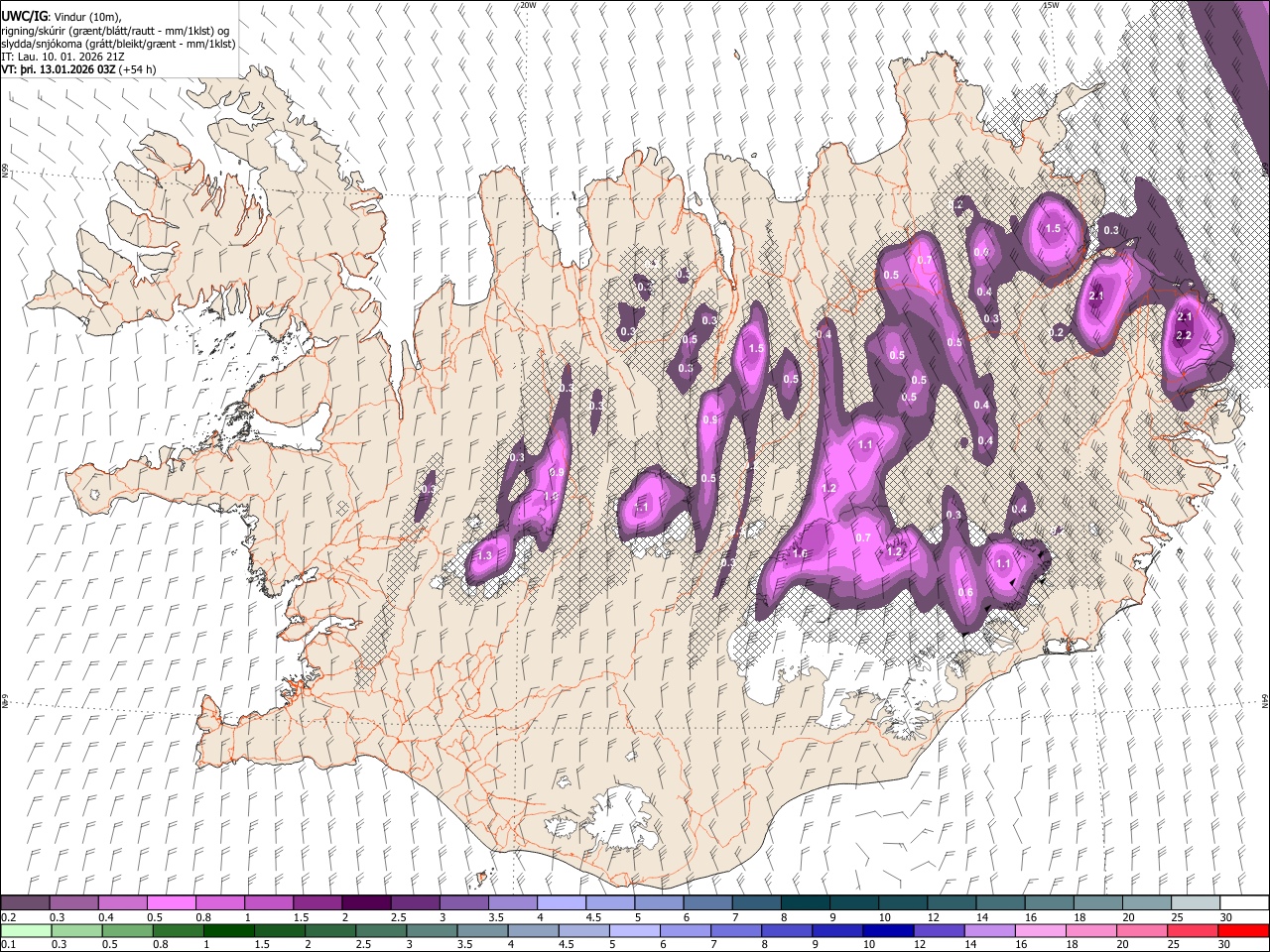The image size is (1270, 952).
Task: Click the '0.2' label in top legend row
Action: coord(7,917)
